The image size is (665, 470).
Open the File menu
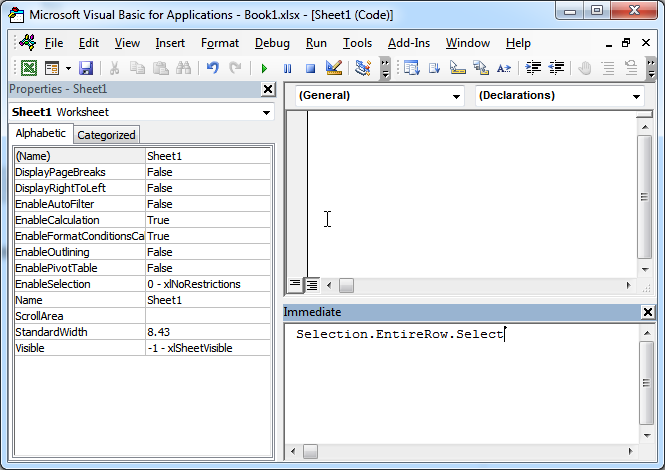pyautogui.click(x=54, y=43)
